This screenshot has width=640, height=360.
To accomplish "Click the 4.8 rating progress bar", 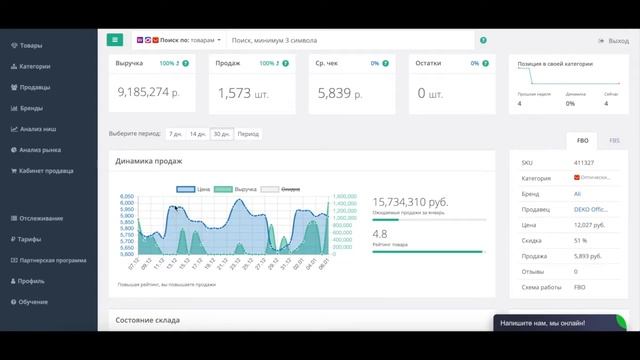I will click(x=429, y=252).
